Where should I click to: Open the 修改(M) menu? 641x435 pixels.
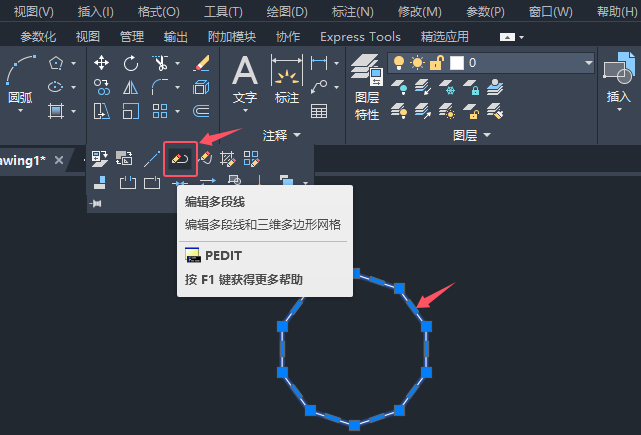pos(420,11)
